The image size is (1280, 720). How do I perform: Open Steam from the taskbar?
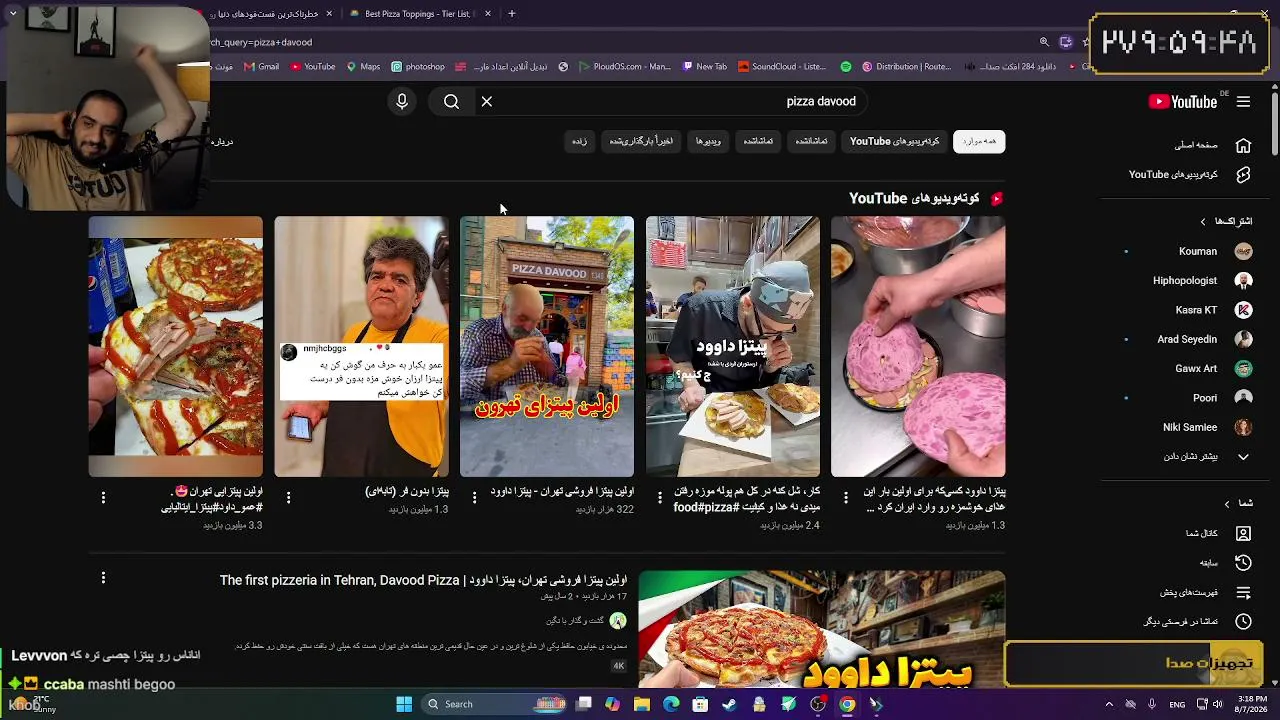pos(730,704)
